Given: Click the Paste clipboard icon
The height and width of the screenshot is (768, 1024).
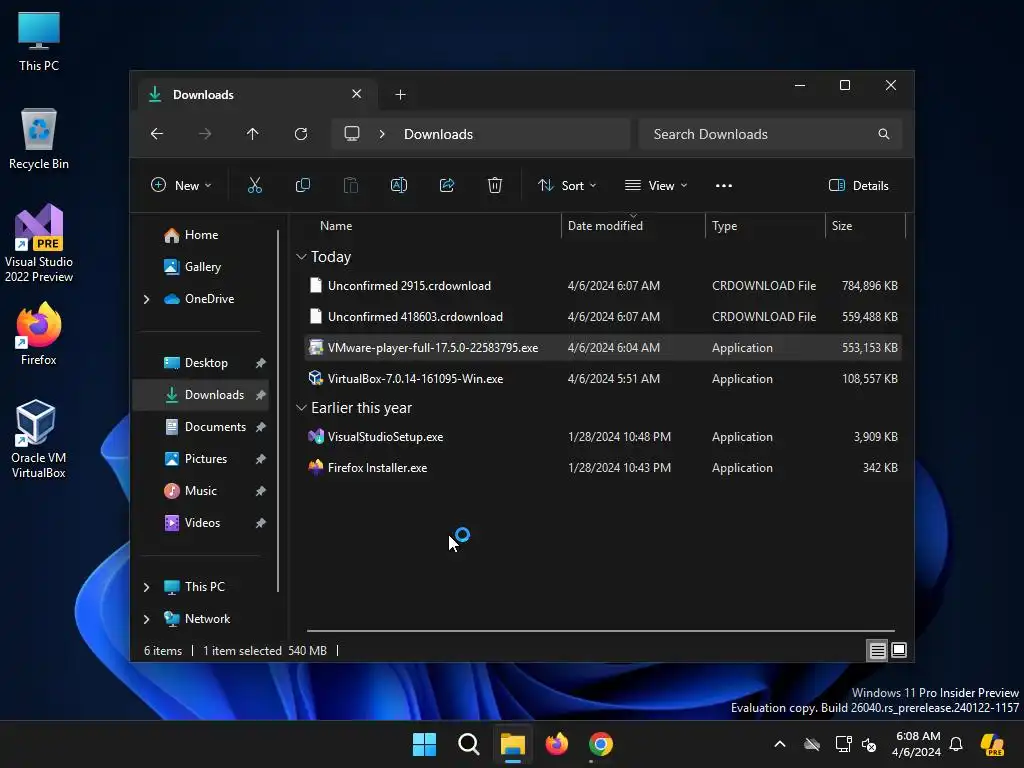Looking at the screenshot, I should [351, 185].
